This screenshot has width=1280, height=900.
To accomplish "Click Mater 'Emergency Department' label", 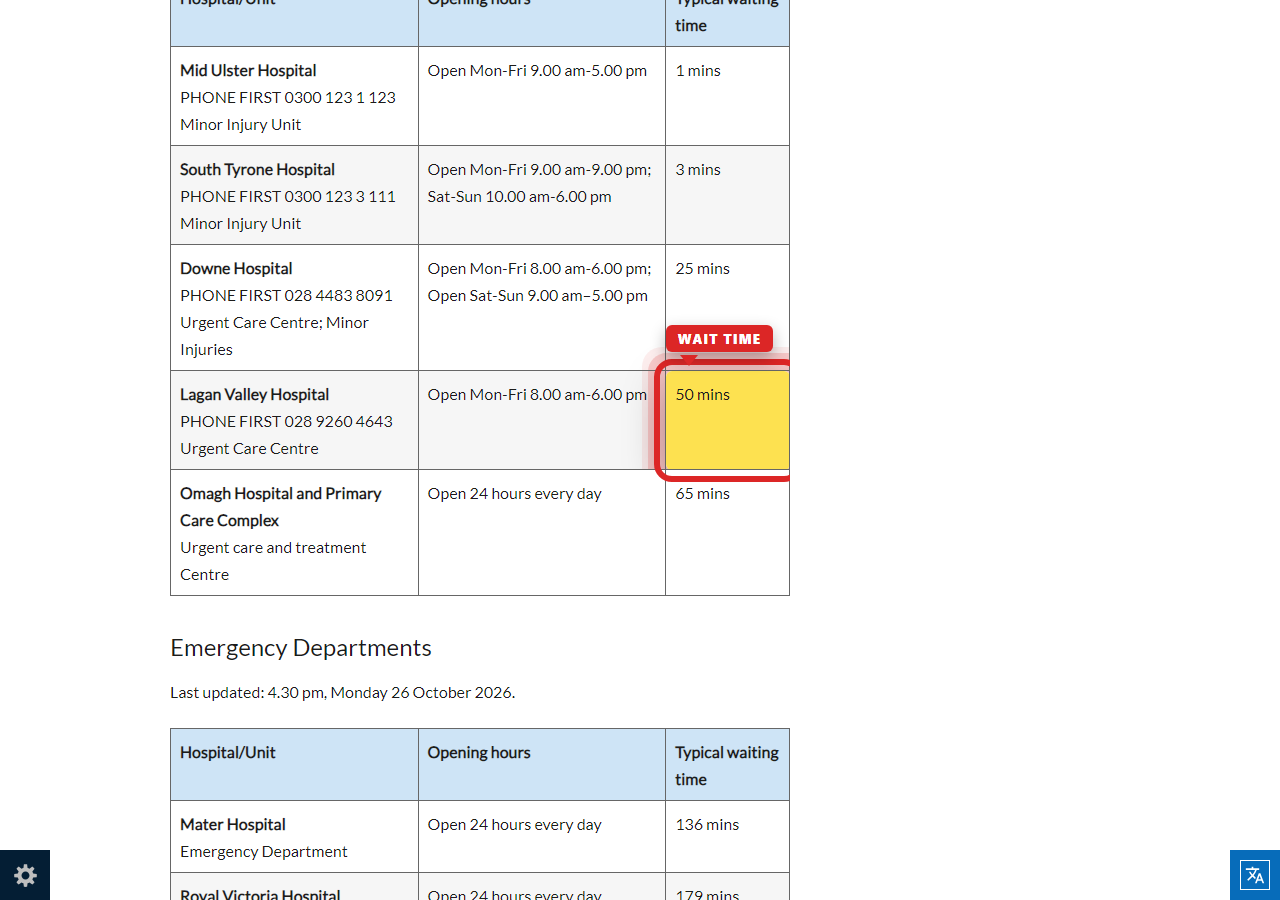I will coord(264,851).
